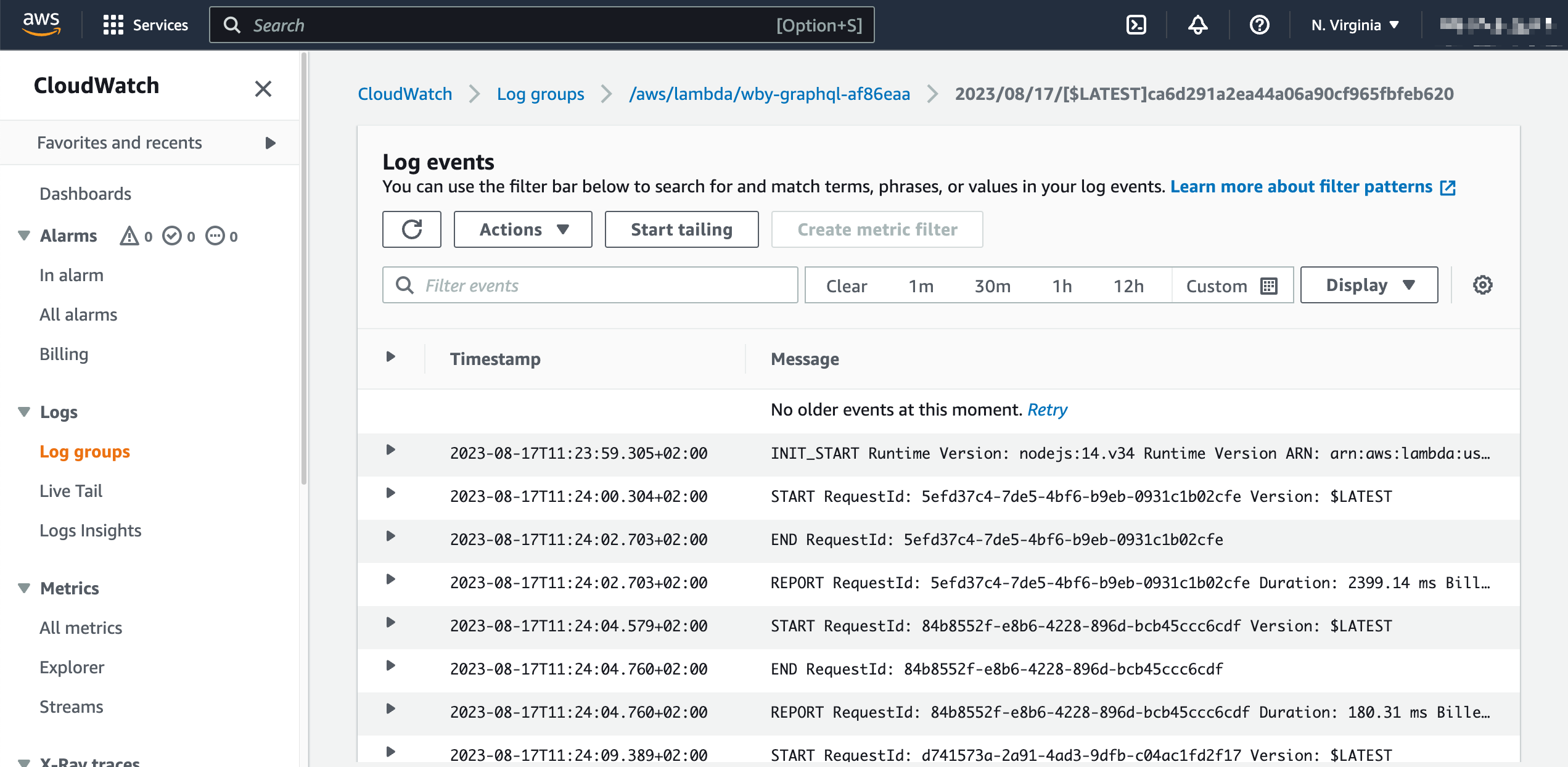Open Logs Insights in sidebar

[90, 530]
